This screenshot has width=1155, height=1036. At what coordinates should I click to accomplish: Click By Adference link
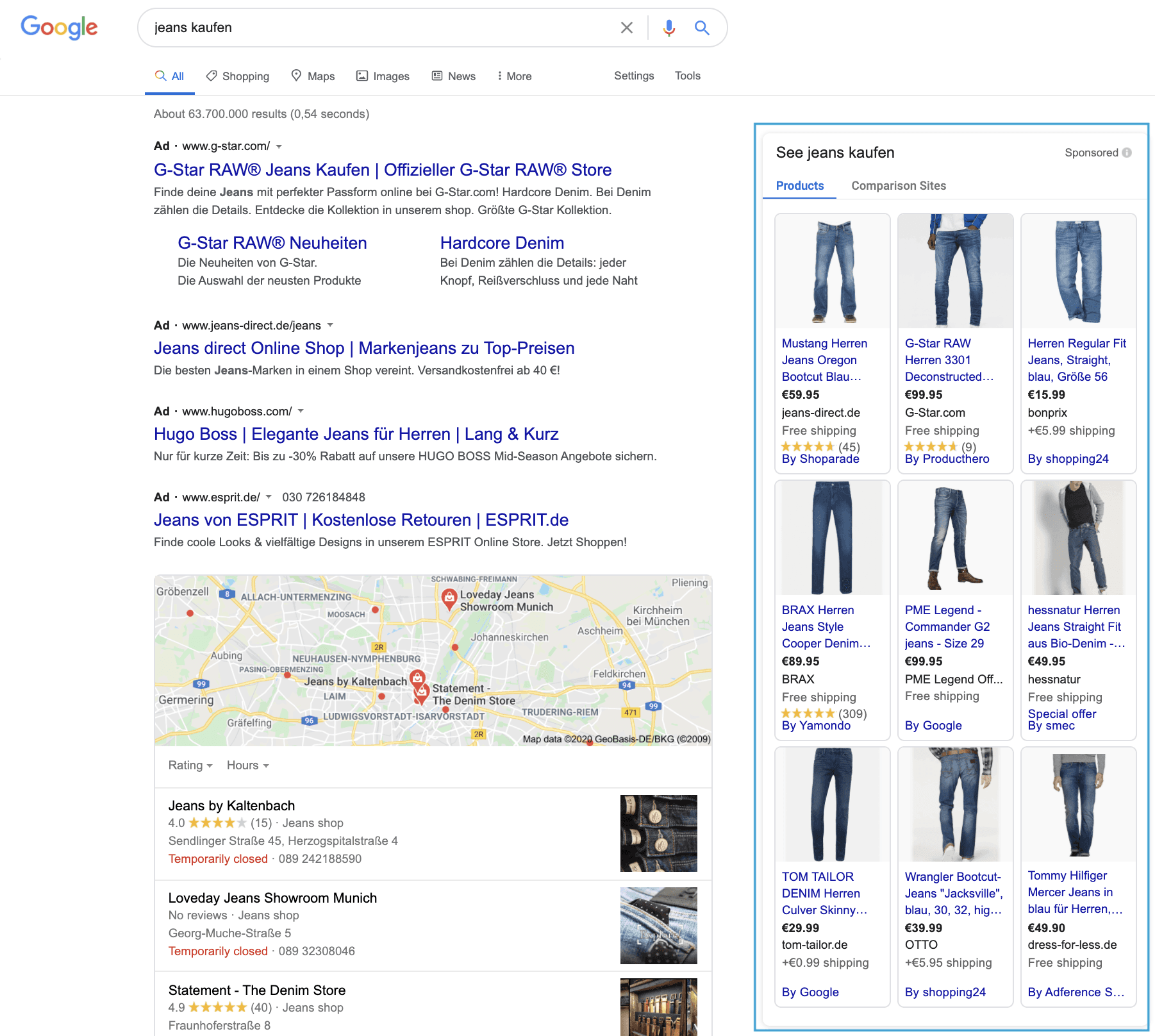click(1076, 992)
